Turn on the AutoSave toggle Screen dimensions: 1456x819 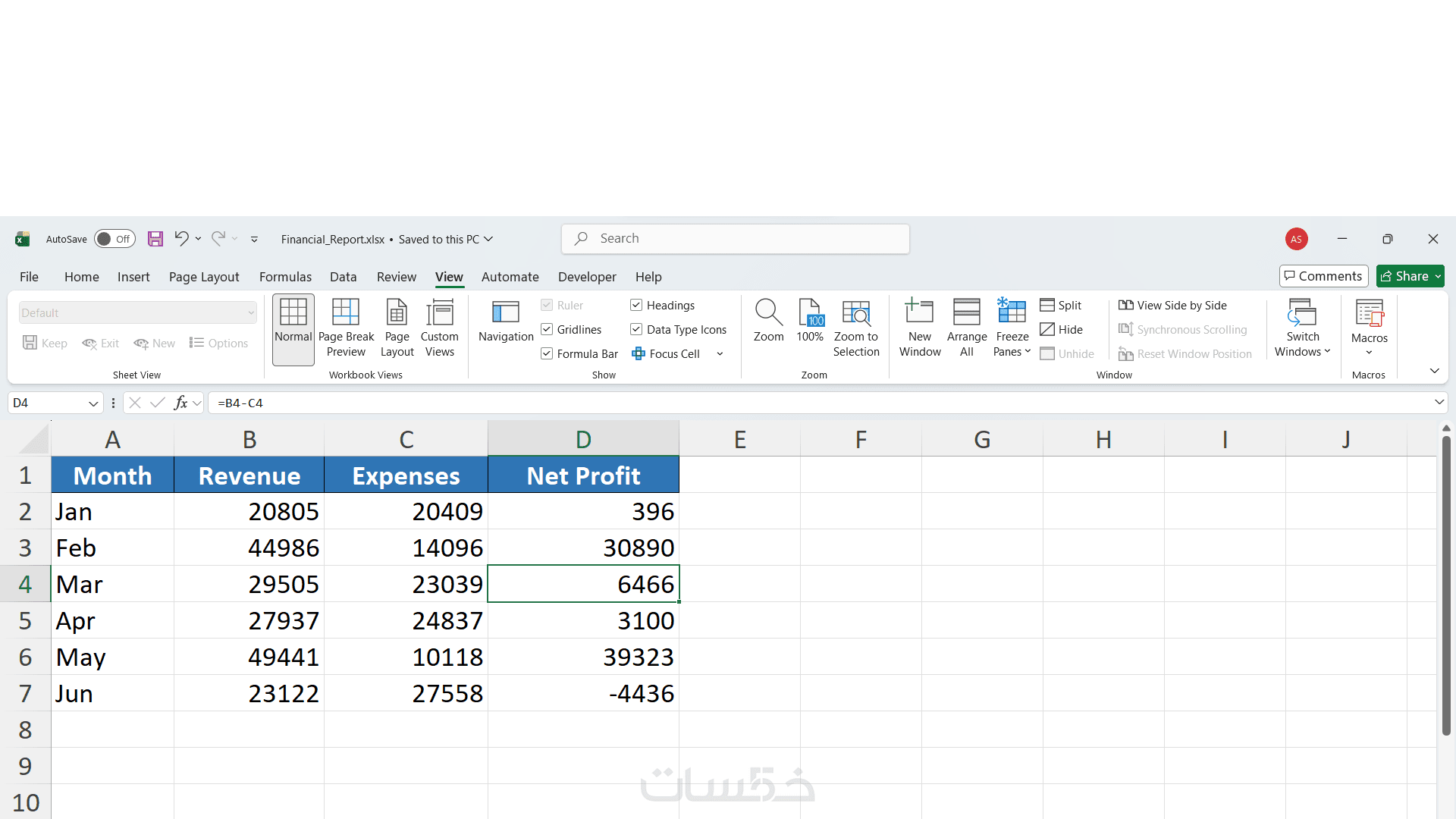click(115, 239)
